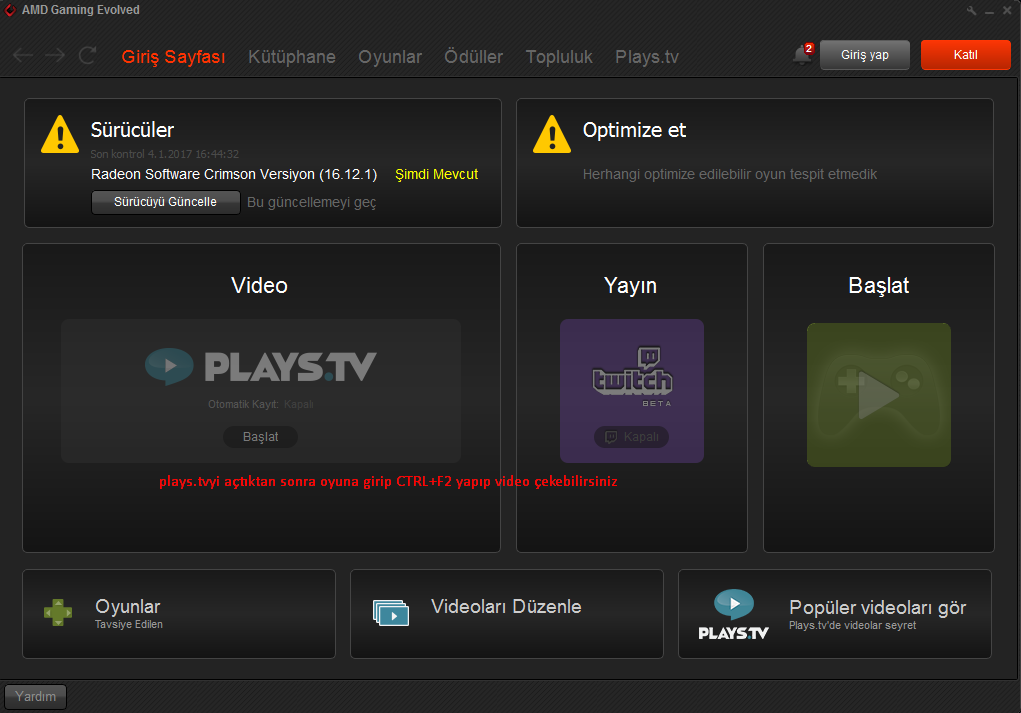The height and width of the screenshot is (713, 1021).
Task: Toggle the Twitch Kapalı broadcast switch
Action: (632, 436)
